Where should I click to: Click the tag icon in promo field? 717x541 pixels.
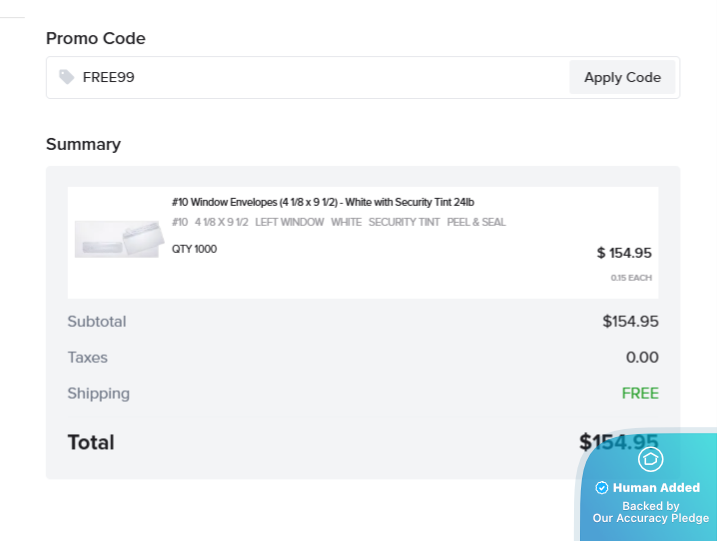click(x=67, y=77)
